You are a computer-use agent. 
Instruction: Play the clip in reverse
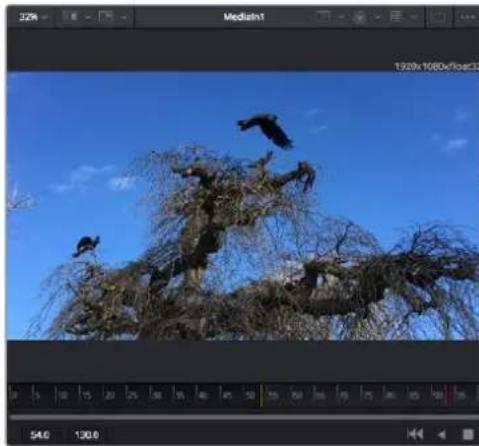click(441, 435)
